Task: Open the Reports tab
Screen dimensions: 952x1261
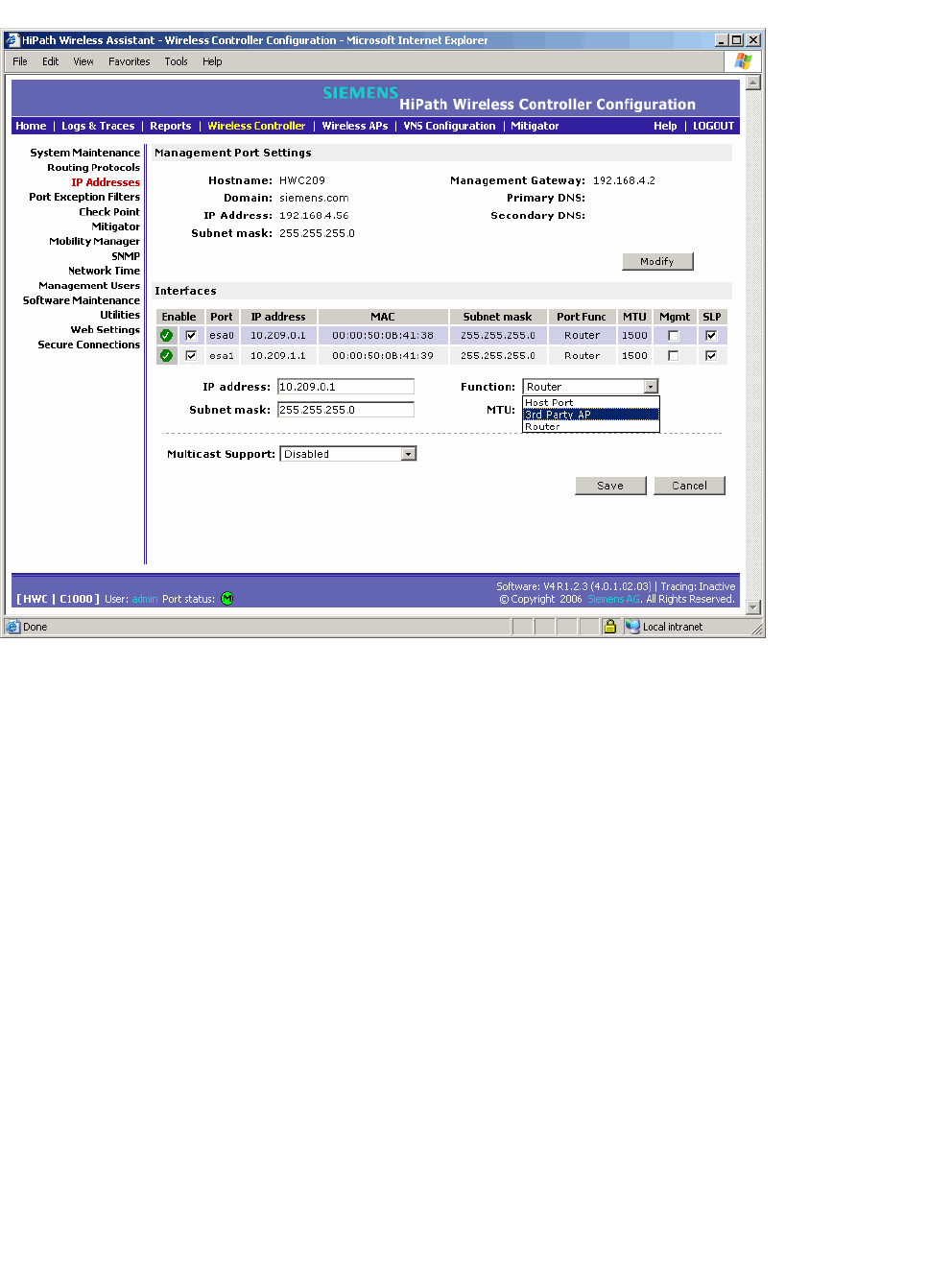Action: tap(171, 126)
